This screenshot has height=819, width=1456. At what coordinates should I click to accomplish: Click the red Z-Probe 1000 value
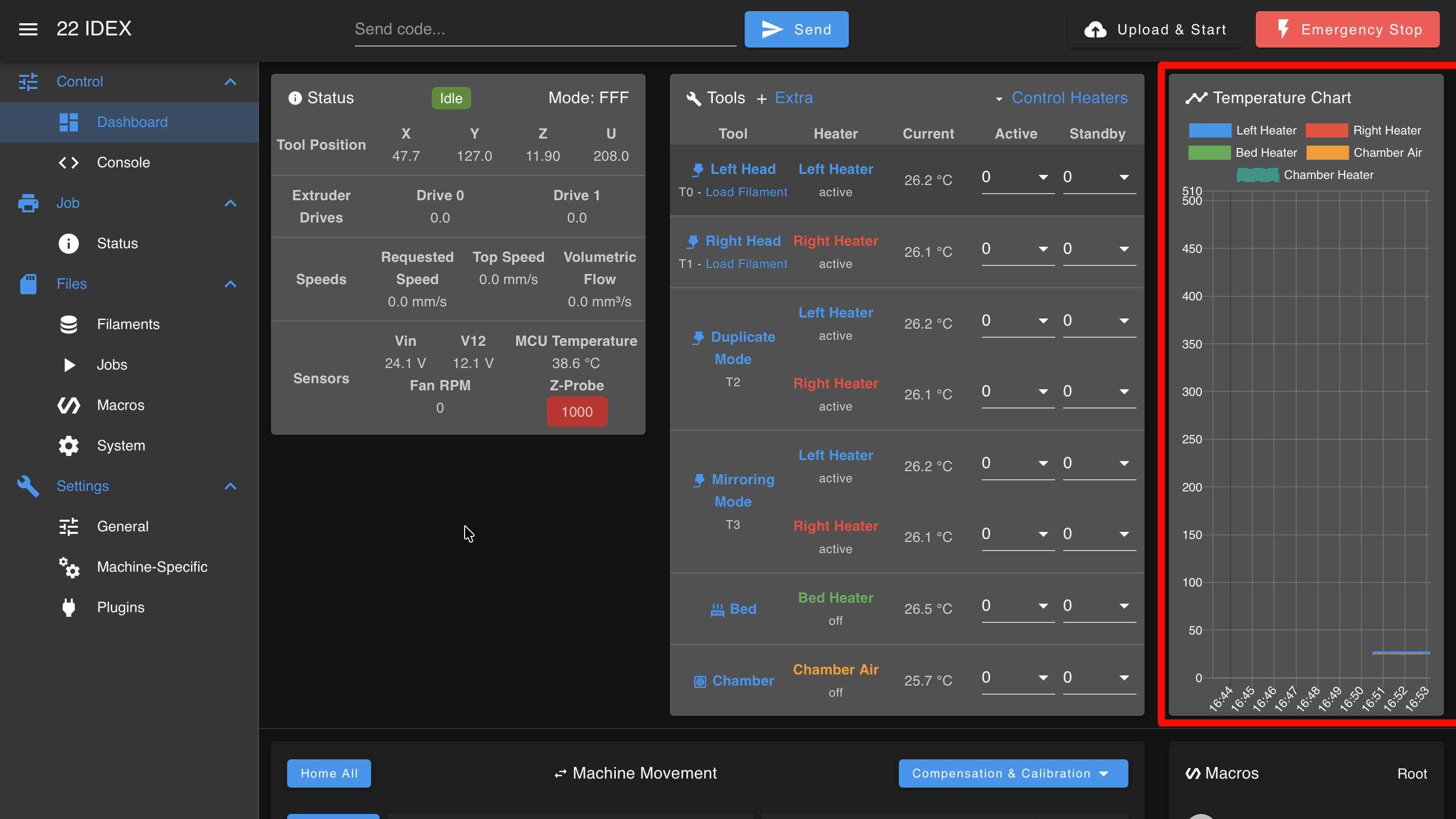click(577, 412)
